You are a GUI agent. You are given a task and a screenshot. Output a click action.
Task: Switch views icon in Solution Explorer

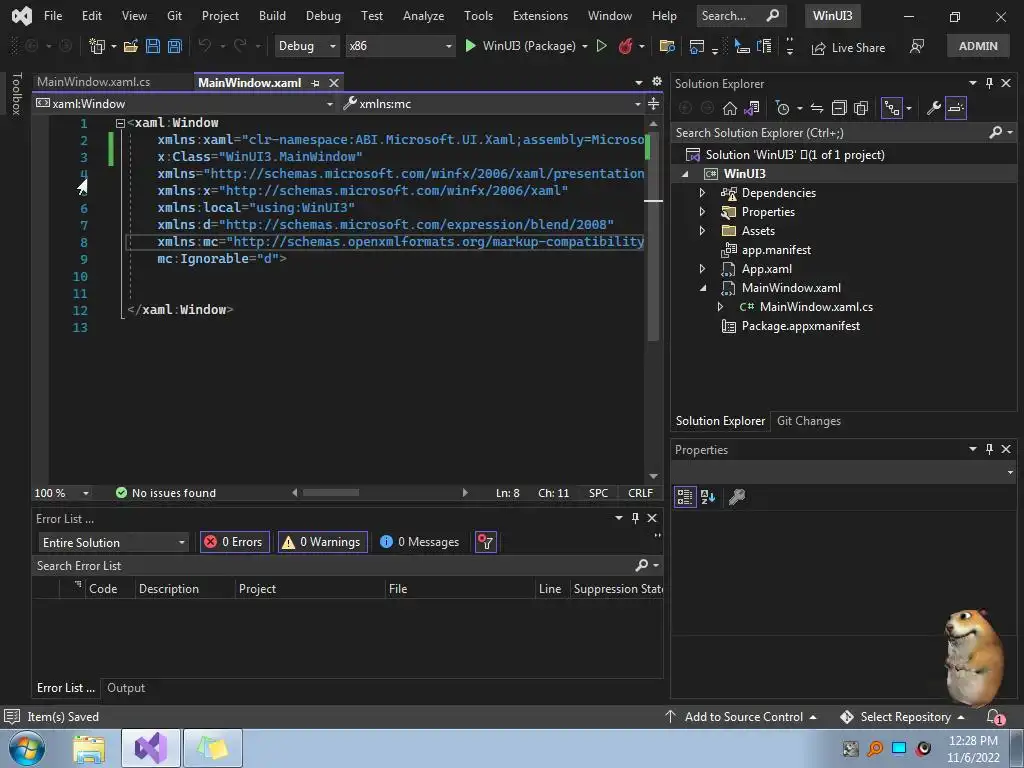pos(752,108)
